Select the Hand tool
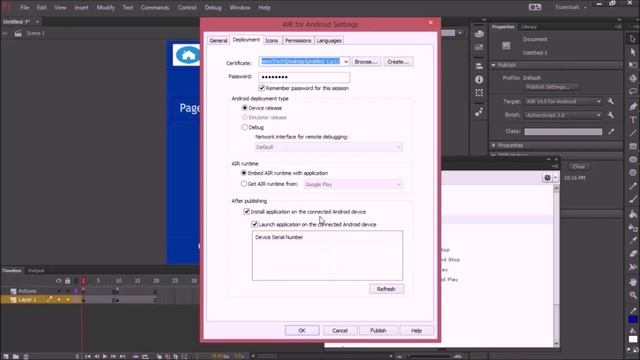Image resolution: width=640 pixels, height=360 pixels. pyautogui.click(x=633, y=282)
